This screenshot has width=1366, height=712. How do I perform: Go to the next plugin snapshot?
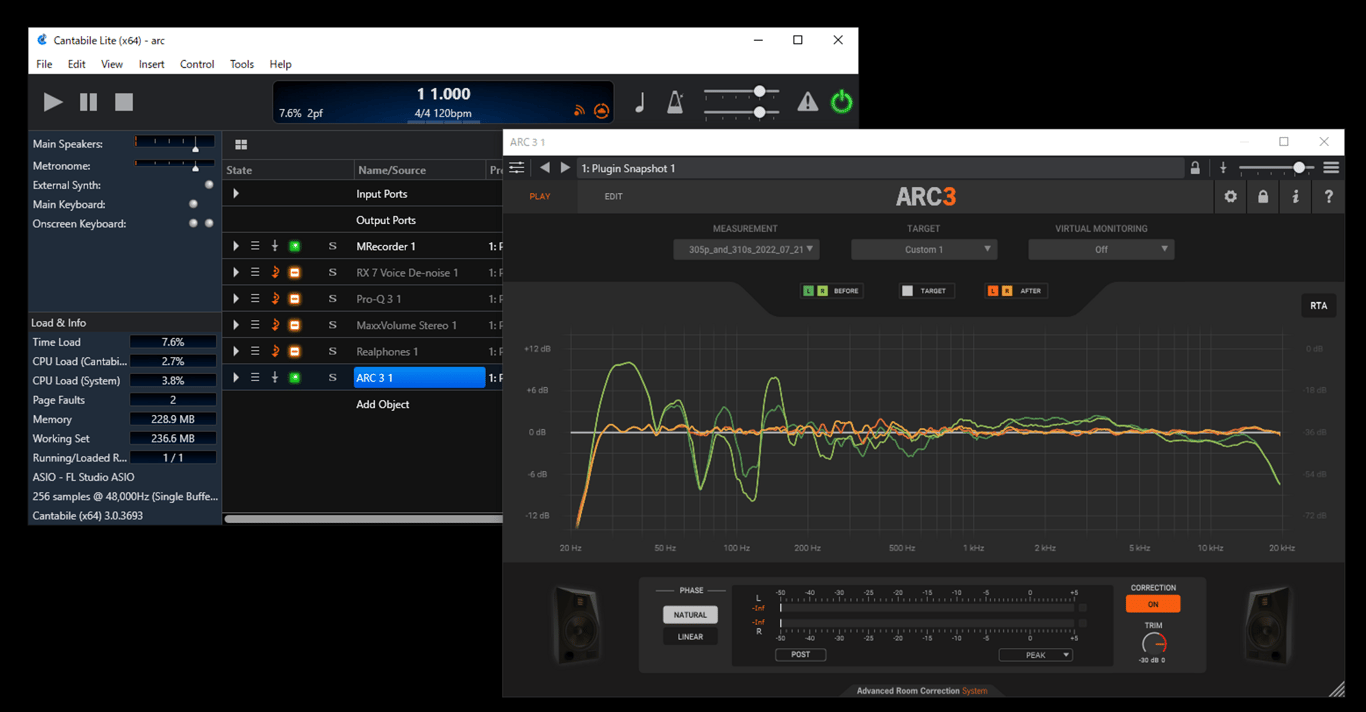click(x=565, y=168)
